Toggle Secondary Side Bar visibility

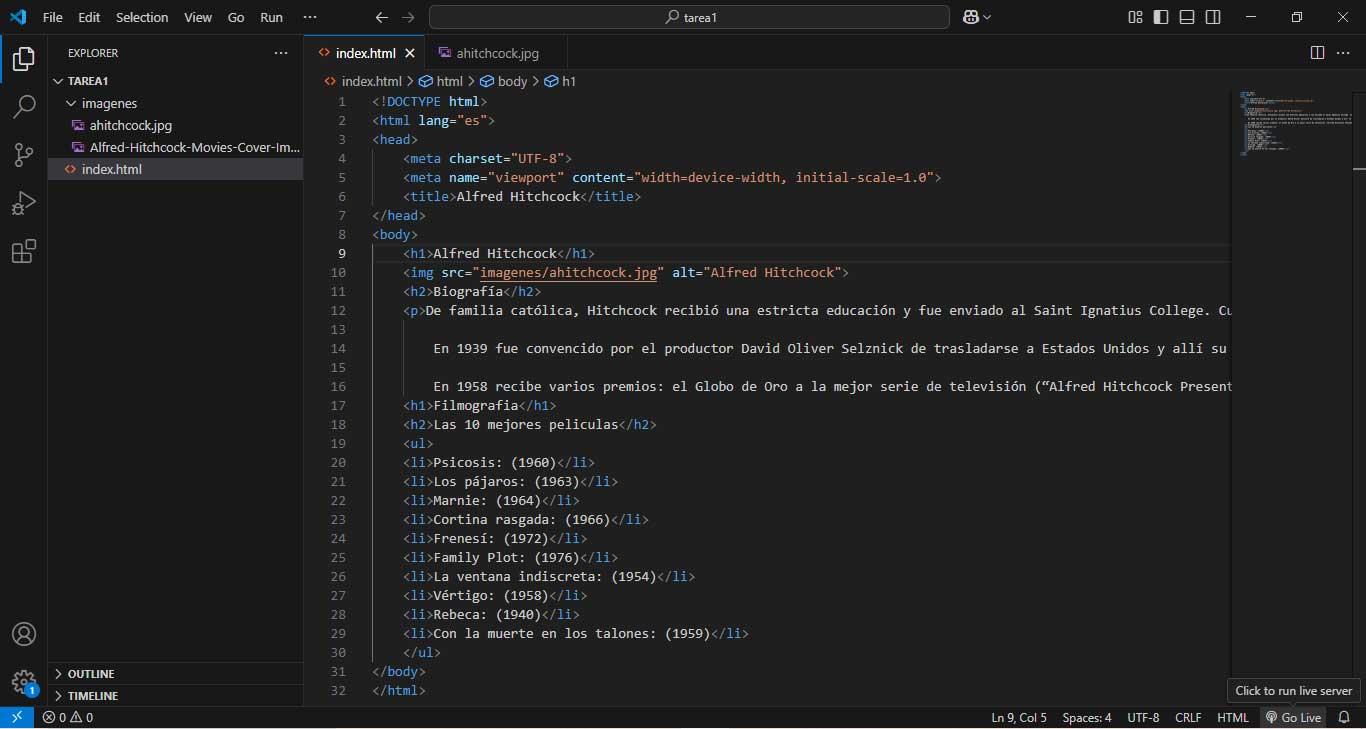point(1213,17)
